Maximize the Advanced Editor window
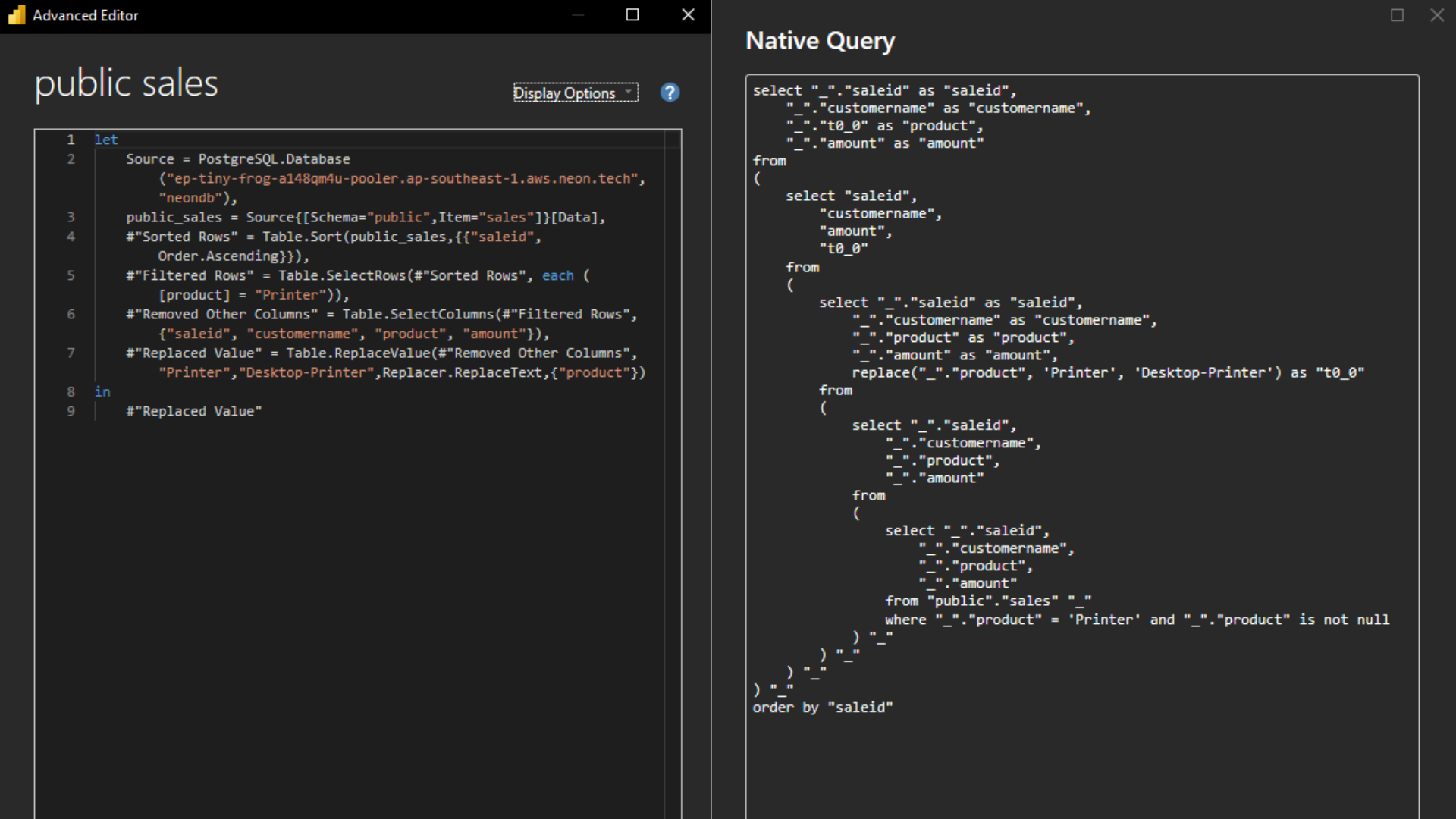 (632, 15)
